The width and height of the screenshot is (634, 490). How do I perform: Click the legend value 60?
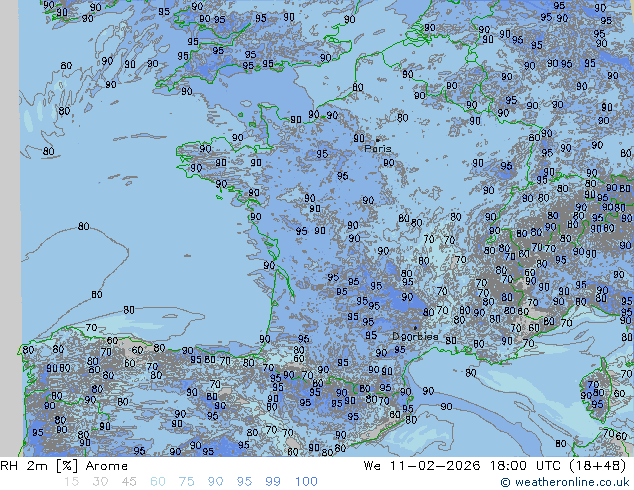(158, 482)
